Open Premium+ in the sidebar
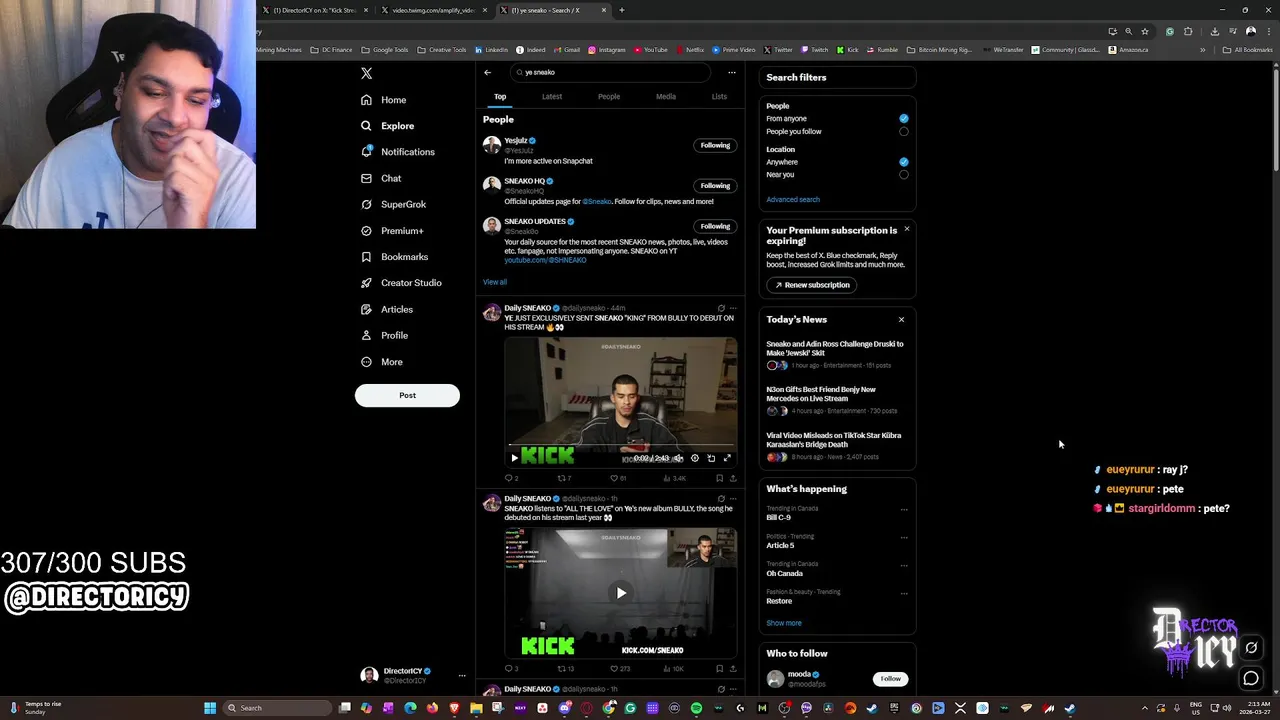 (392, 231)
